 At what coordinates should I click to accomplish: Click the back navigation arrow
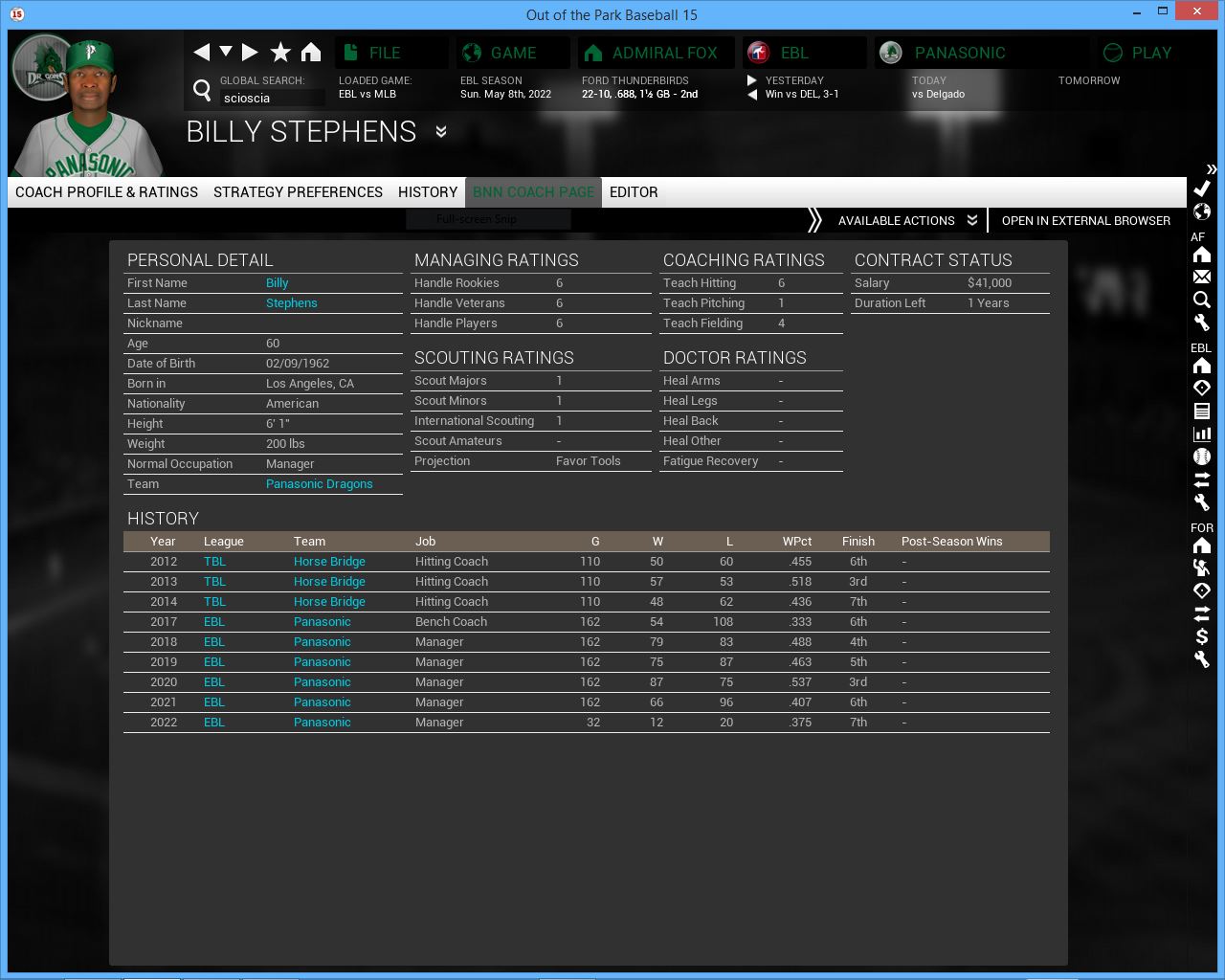pos(201,52)
